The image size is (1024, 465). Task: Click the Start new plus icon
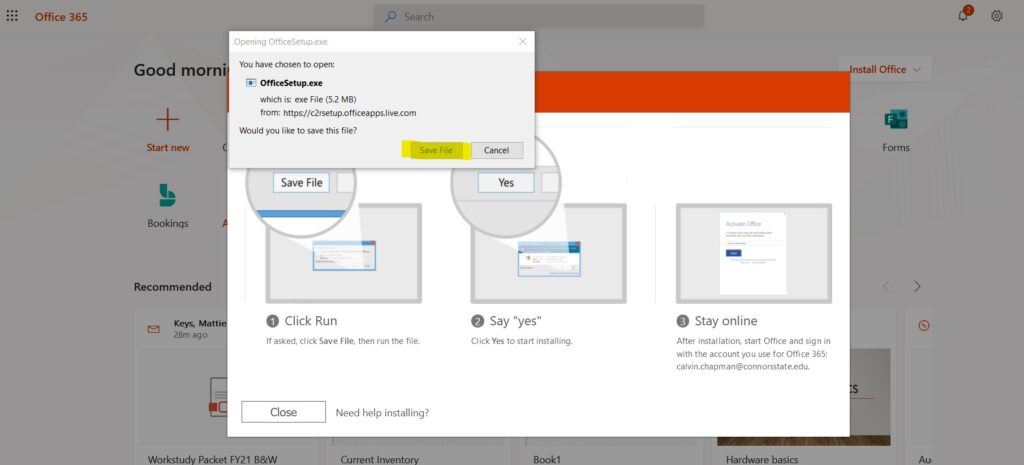168,120
